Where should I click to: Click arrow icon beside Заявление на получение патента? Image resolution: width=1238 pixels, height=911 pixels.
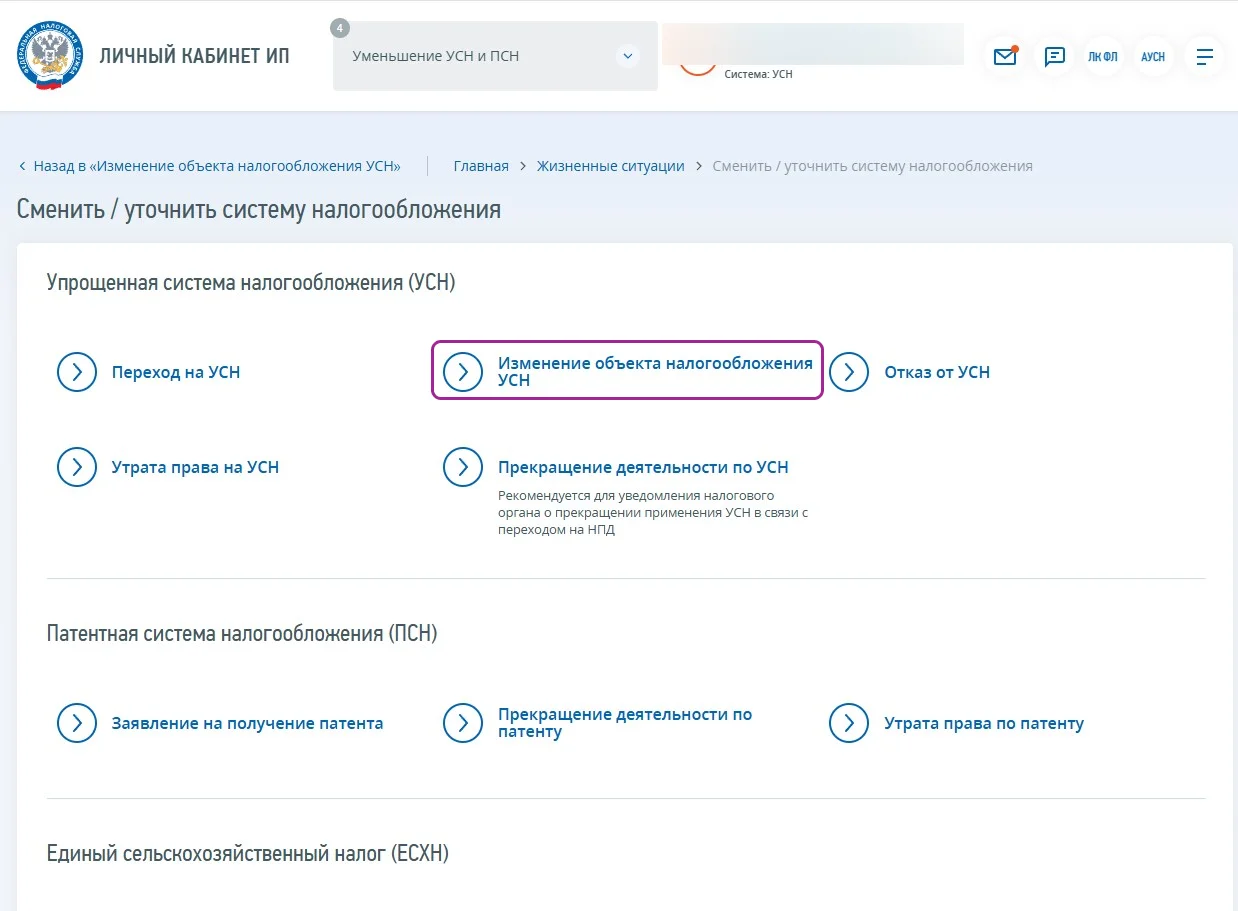[x=77, y=723]
